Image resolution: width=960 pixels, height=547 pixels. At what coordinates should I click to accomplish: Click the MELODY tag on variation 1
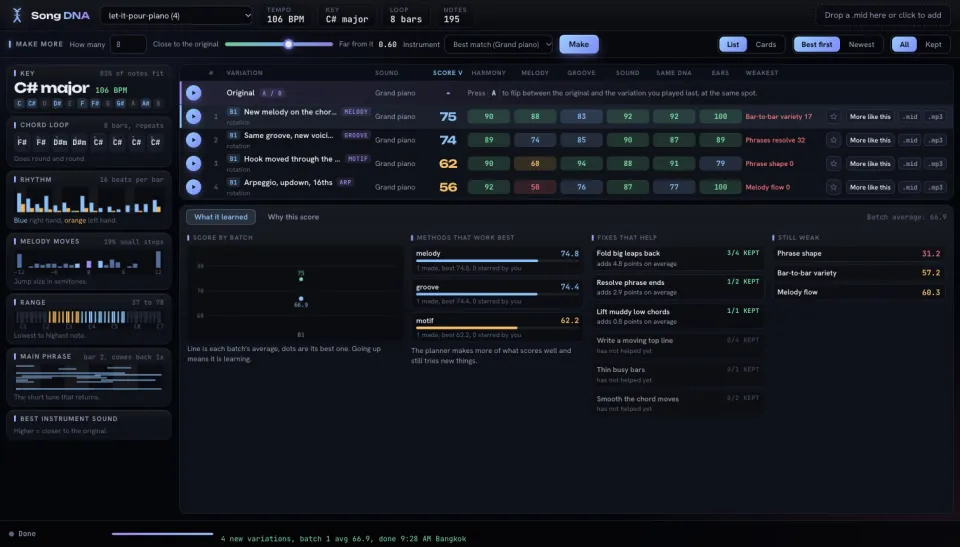coord(356,112)
